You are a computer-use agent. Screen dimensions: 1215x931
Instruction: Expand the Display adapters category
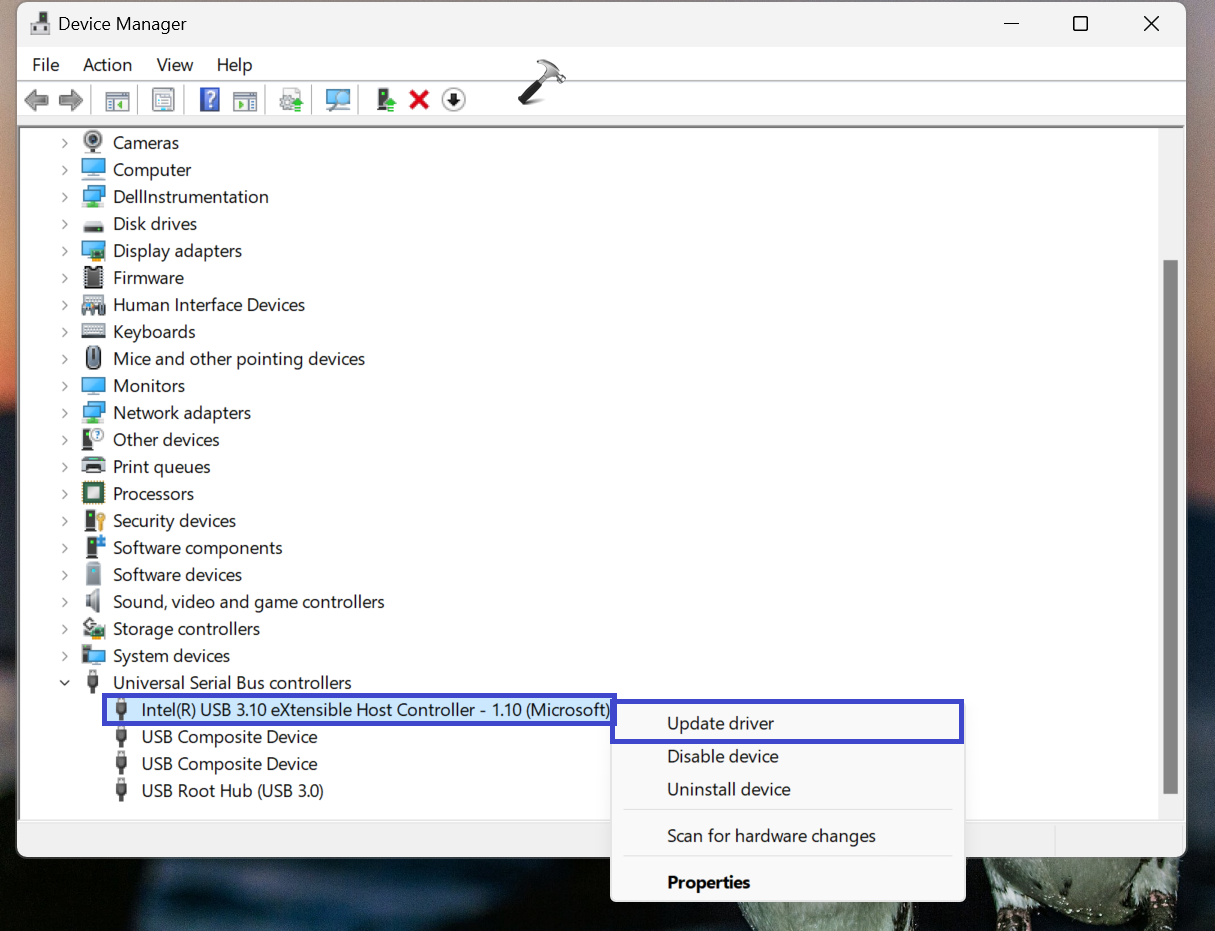[x=65, y=251]
